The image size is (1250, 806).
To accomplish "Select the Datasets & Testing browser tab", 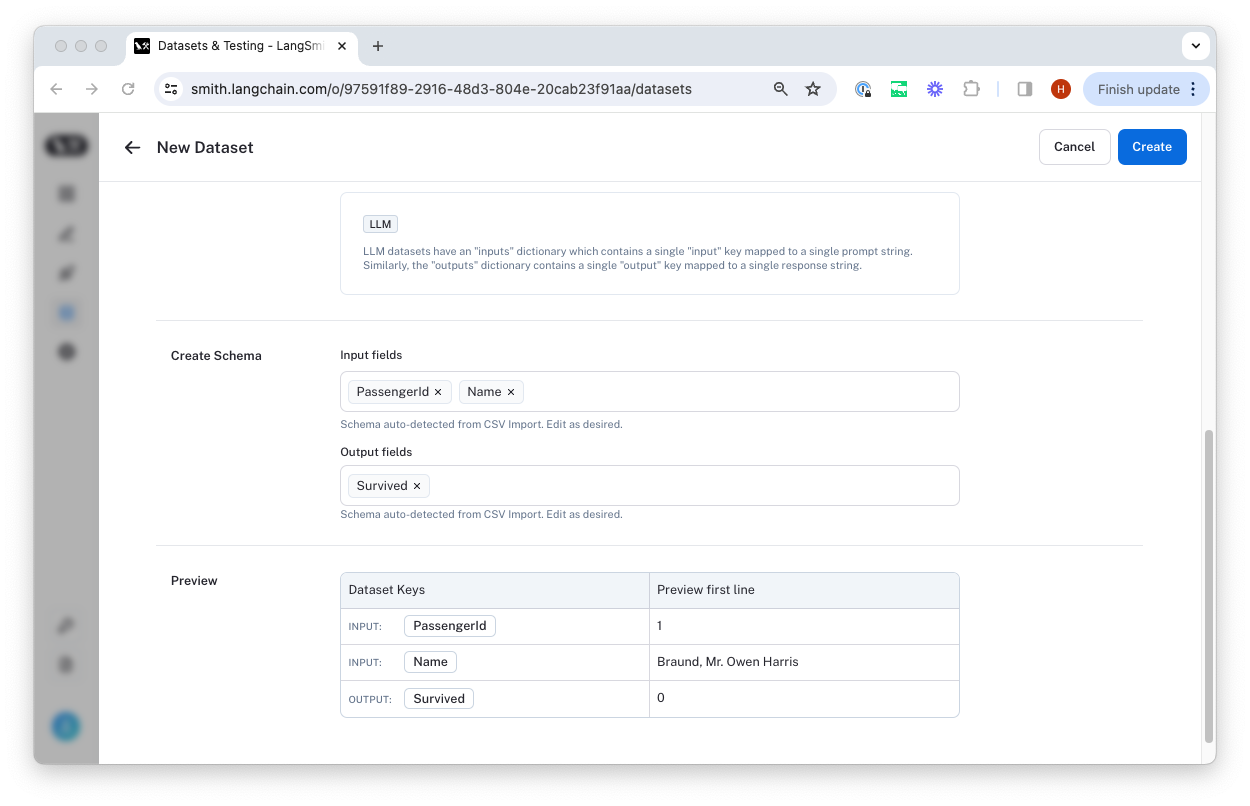I will coord(240,46).
